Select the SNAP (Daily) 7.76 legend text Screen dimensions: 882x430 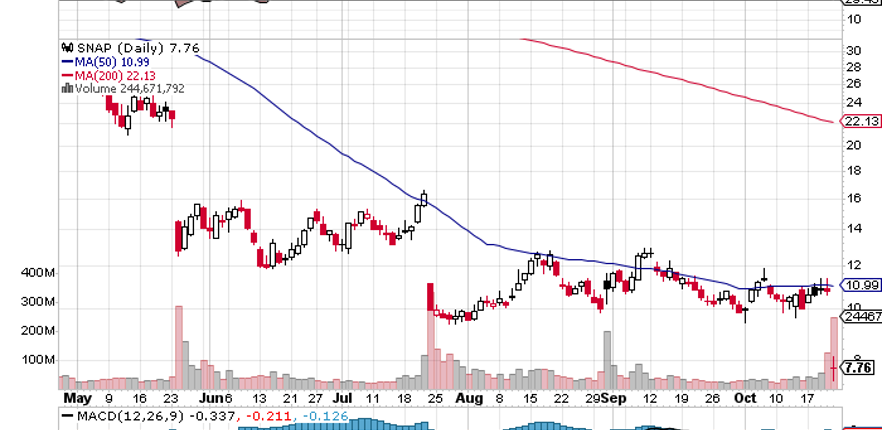click(x=137, y=48)
